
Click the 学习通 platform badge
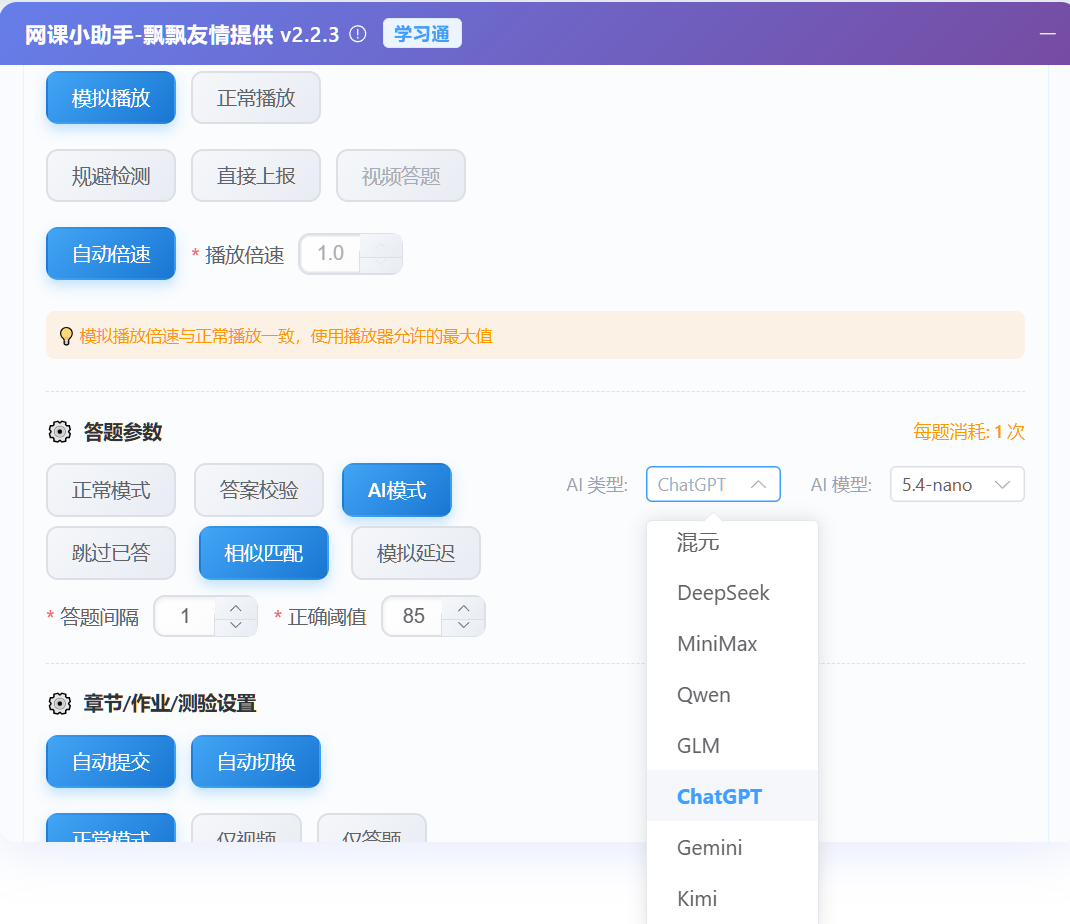[422, 34]
